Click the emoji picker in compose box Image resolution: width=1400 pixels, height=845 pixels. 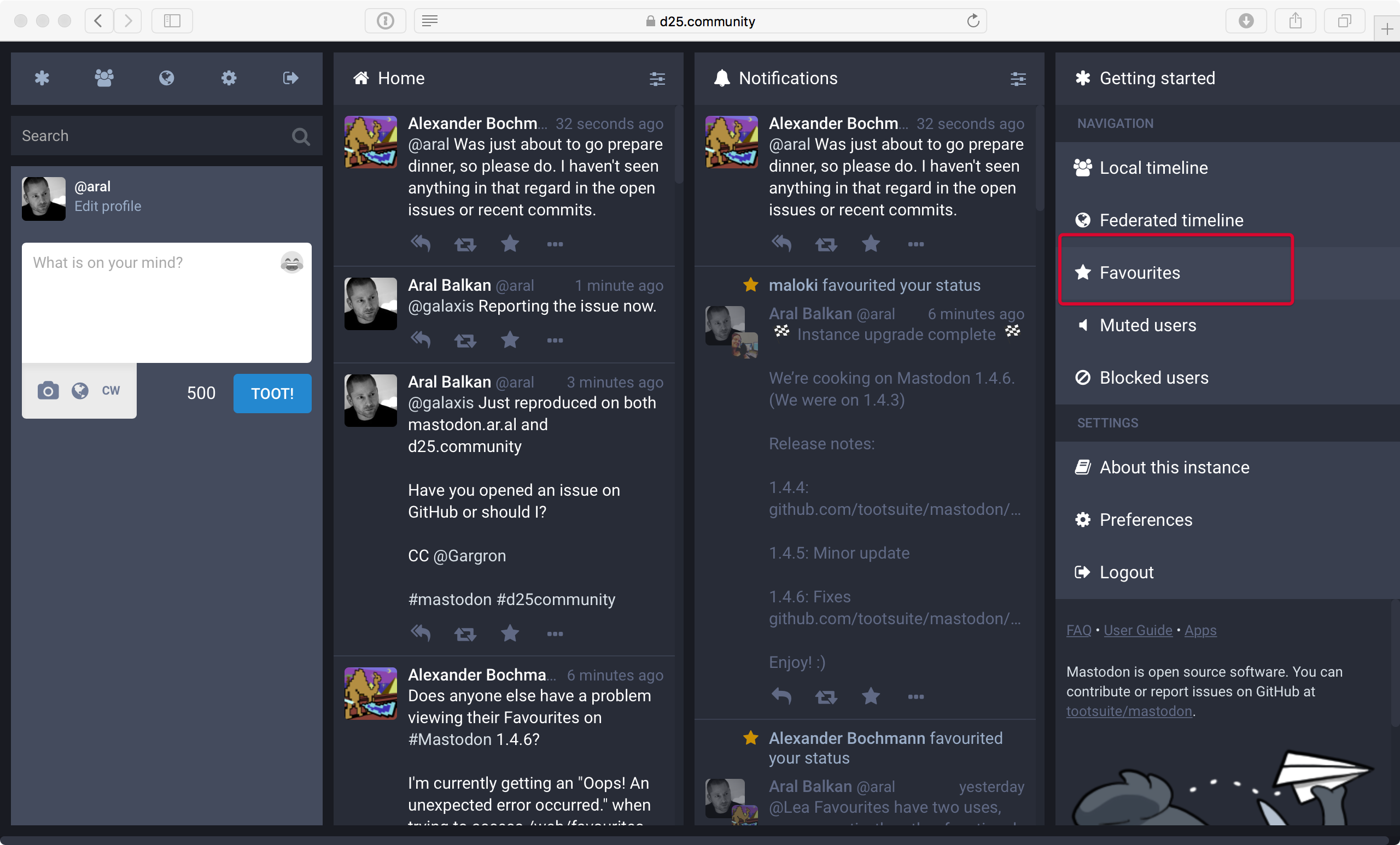coord(291,262)
